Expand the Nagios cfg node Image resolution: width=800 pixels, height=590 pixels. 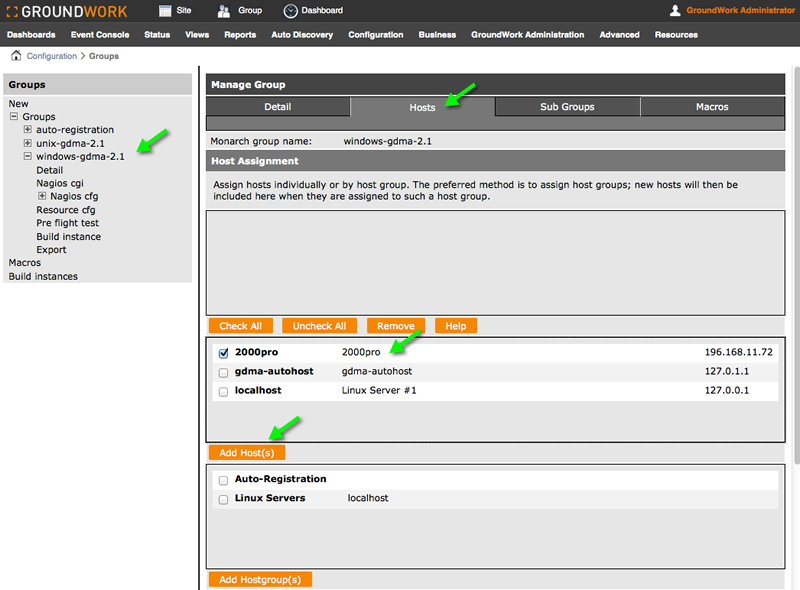click(42, 196)
